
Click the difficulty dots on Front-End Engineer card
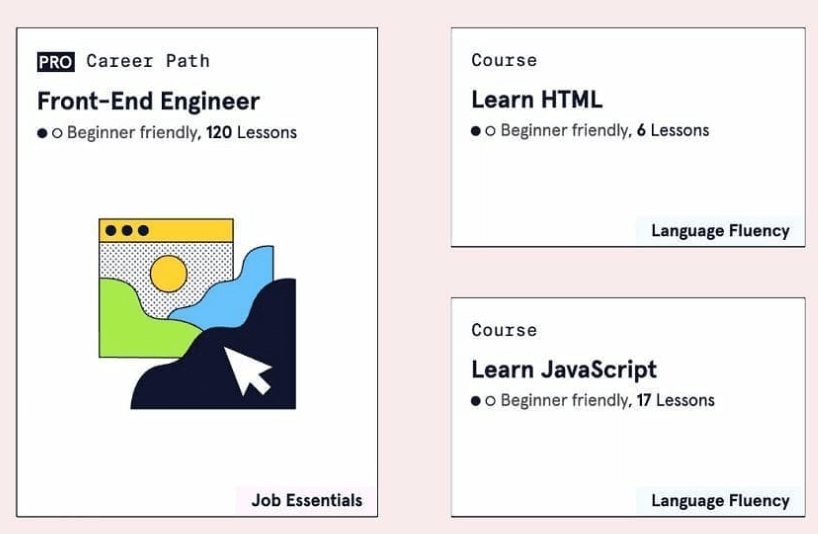click(50, 132)
